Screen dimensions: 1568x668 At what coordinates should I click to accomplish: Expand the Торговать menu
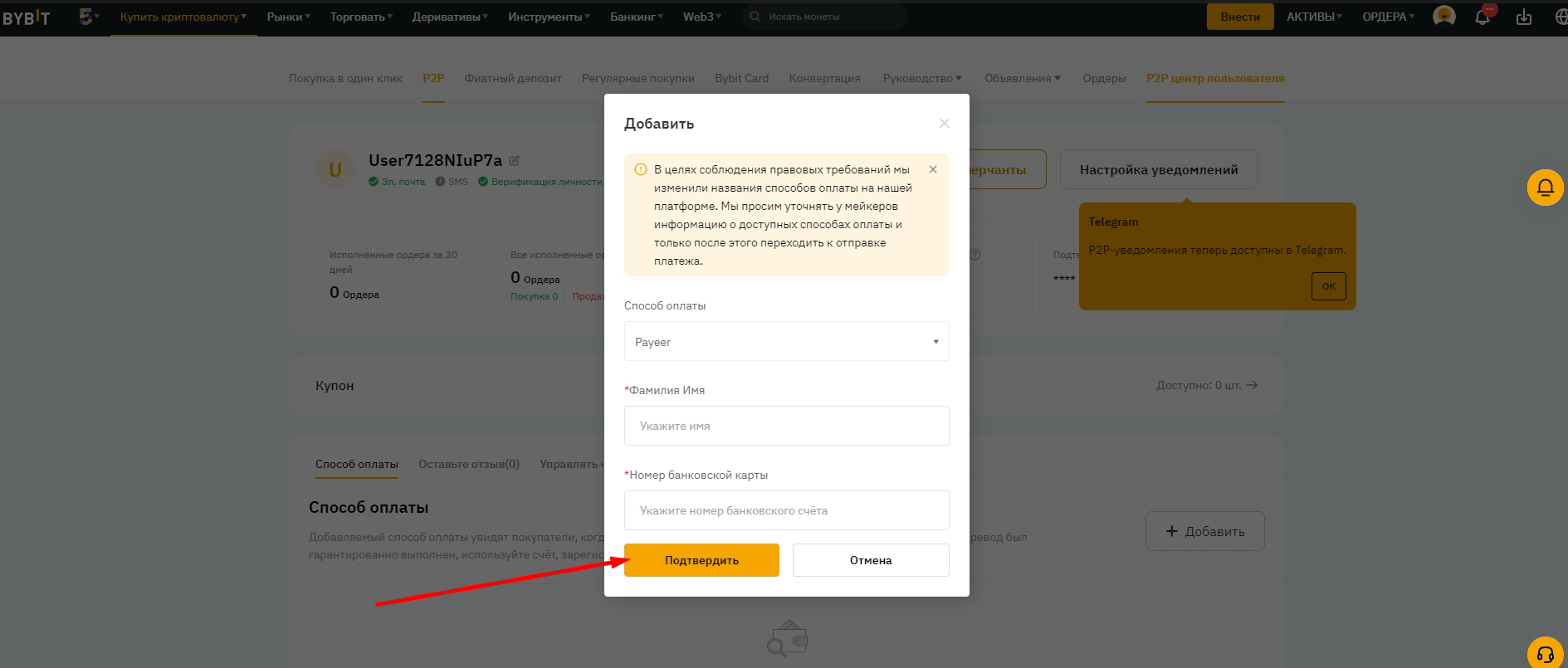(x=361, y=17)
